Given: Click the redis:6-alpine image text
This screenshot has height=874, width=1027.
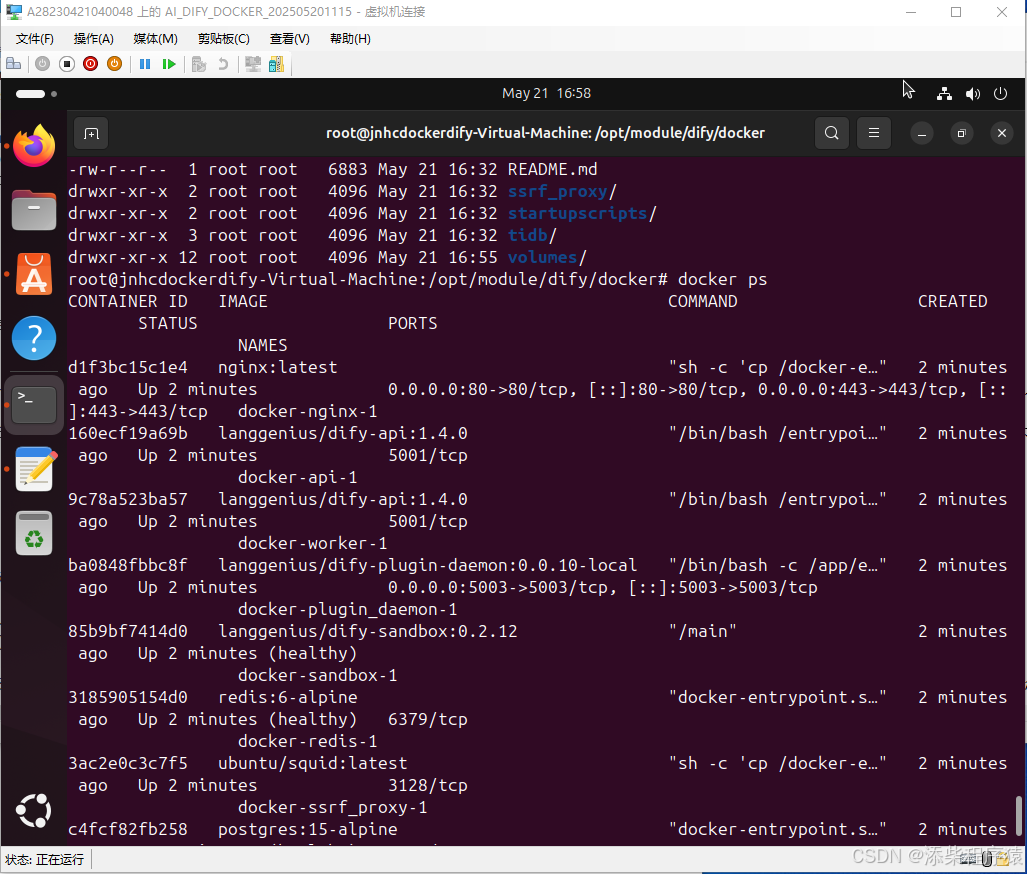Looking at the screenshot, I should tap(288, 697).
